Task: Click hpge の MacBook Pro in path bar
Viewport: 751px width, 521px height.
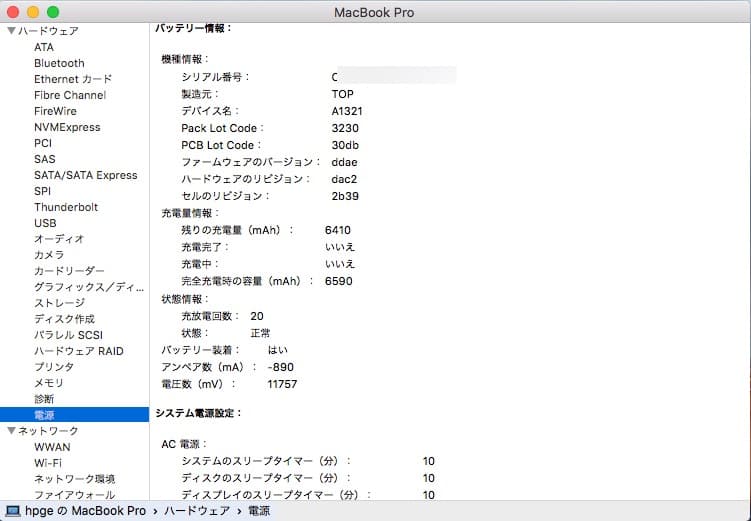Action: click(x=85, y=511)
